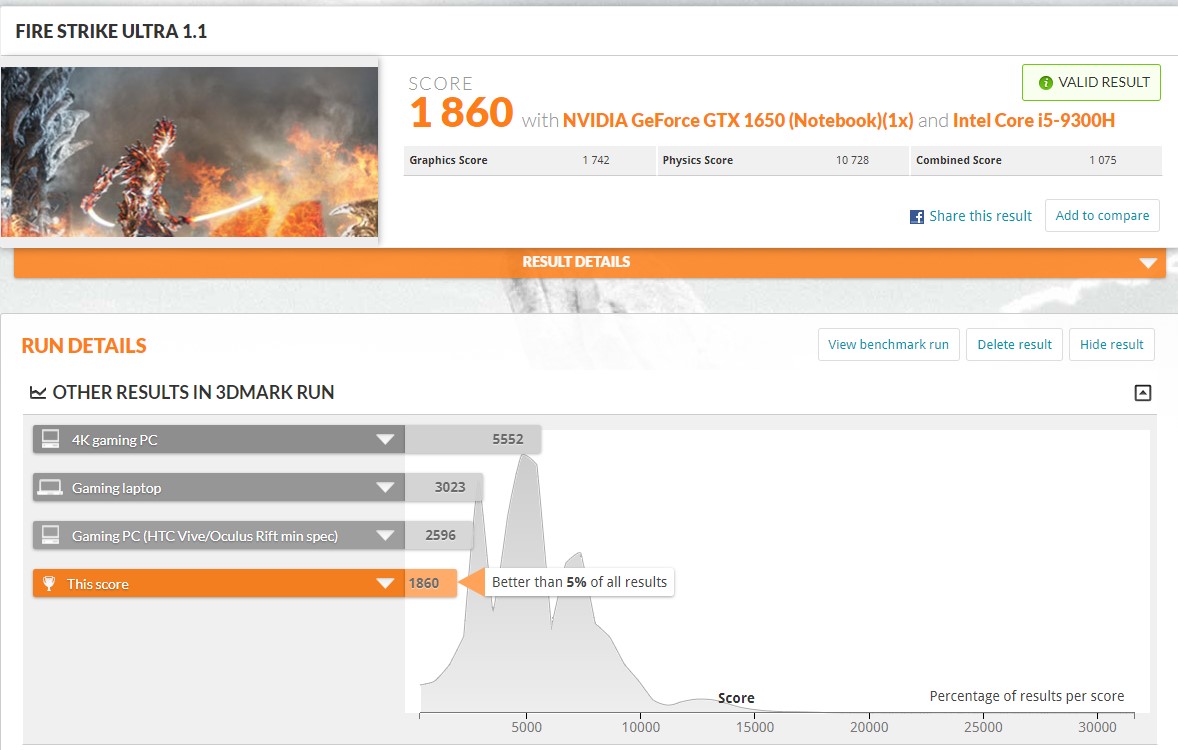
Task: Click the Facebook share icon
Action: tap(916, 217)
